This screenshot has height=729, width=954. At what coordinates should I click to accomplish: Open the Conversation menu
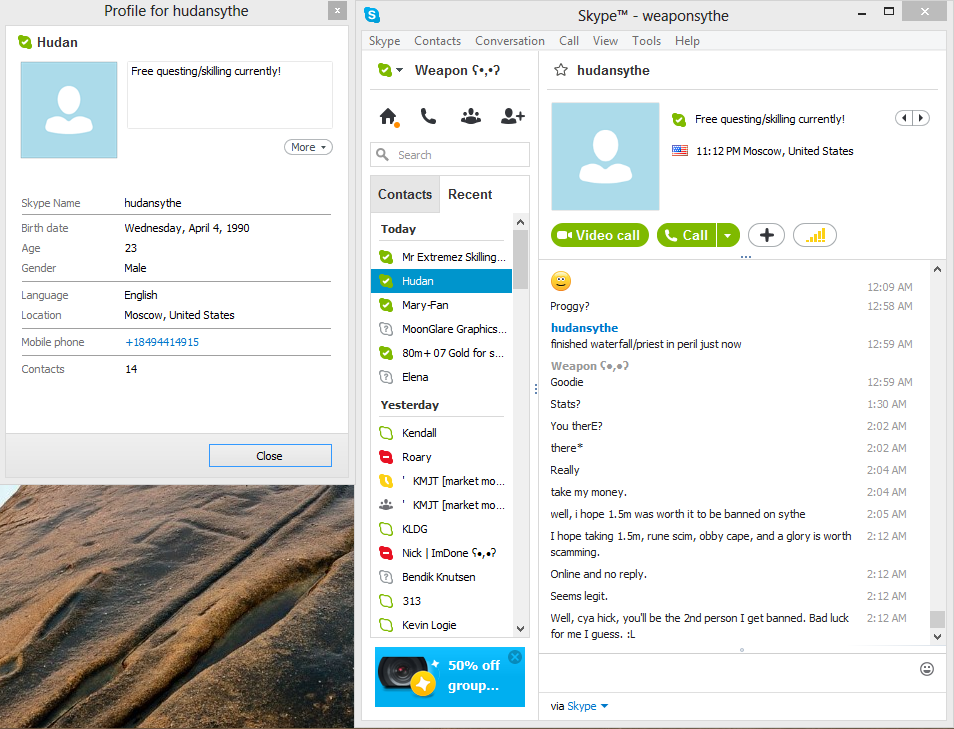pos(510,41)
